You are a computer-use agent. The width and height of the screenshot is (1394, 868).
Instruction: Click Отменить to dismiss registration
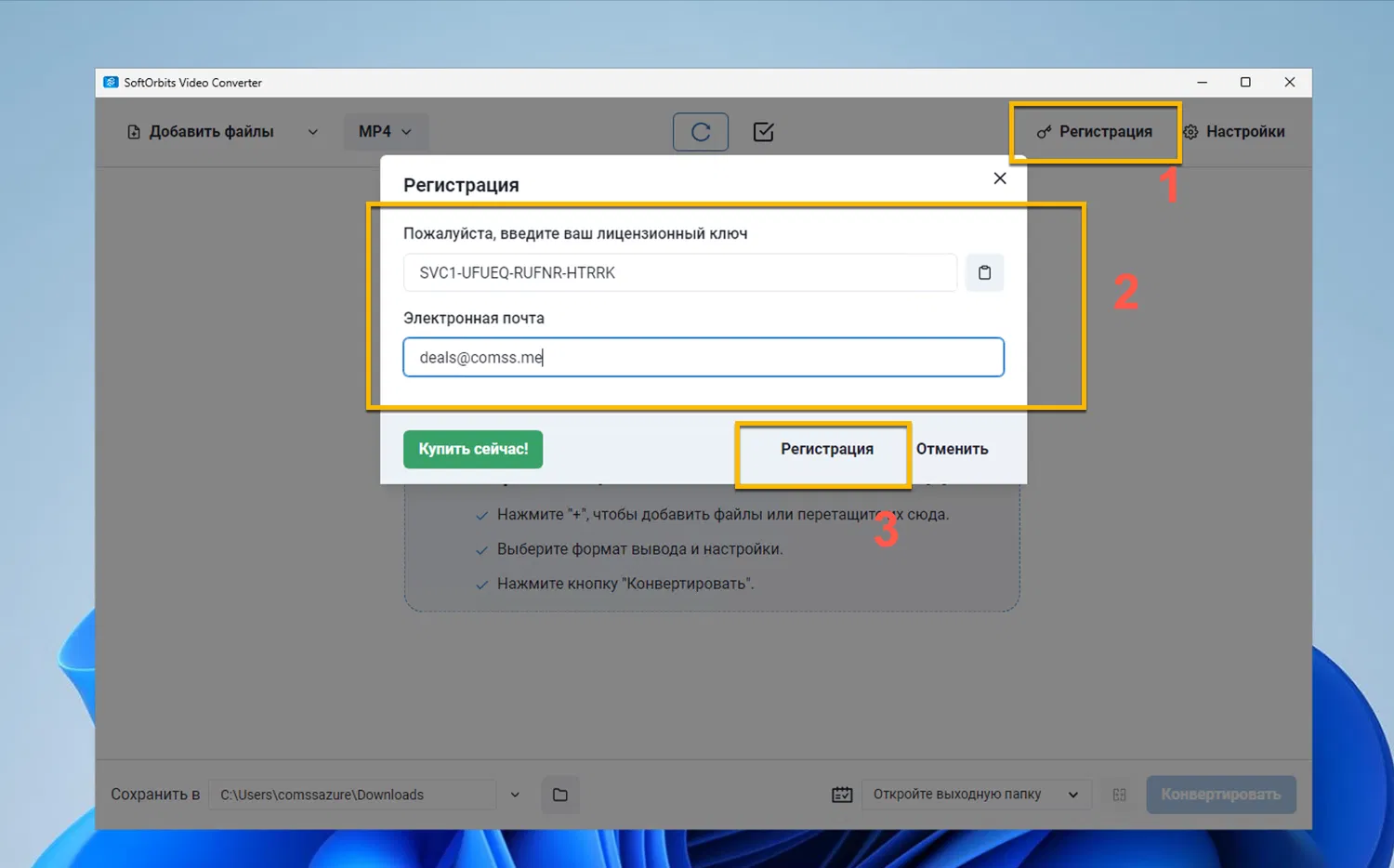pos(952,449)
